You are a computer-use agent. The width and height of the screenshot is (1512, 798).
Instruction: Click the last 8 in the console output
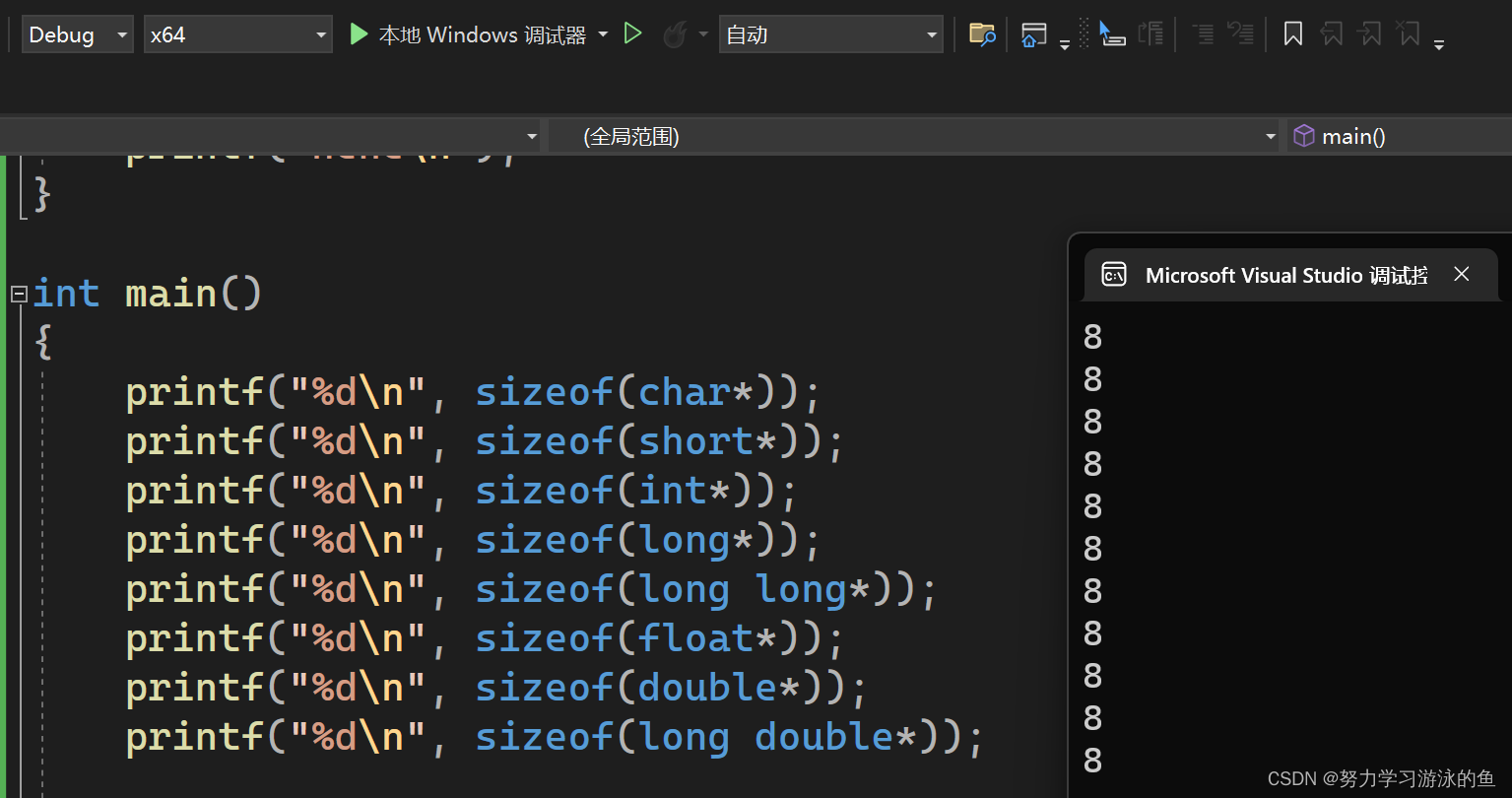click(x=1093, y=761)
